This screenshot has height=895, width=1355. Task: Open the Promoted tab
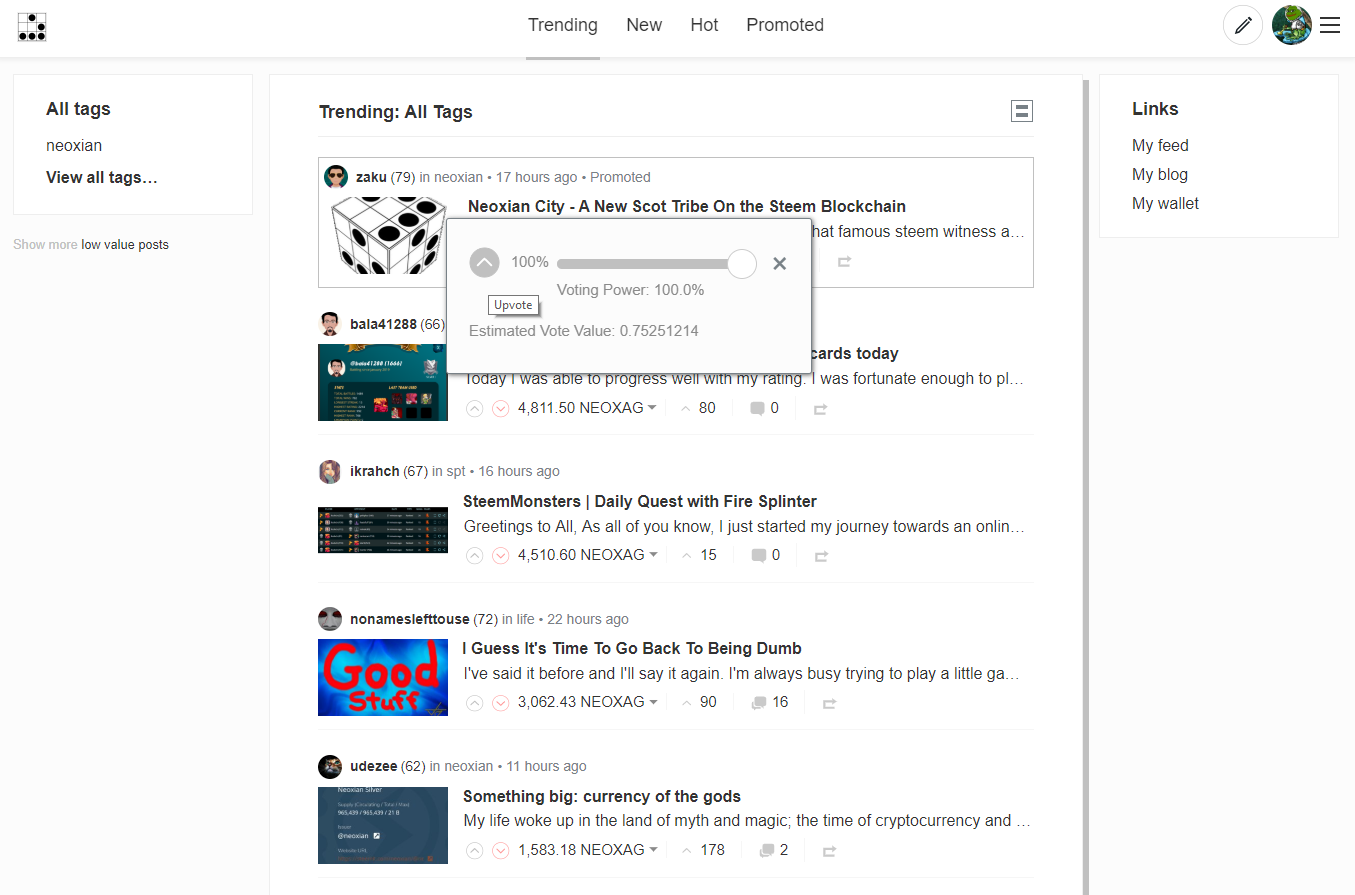tap(784, 25)
